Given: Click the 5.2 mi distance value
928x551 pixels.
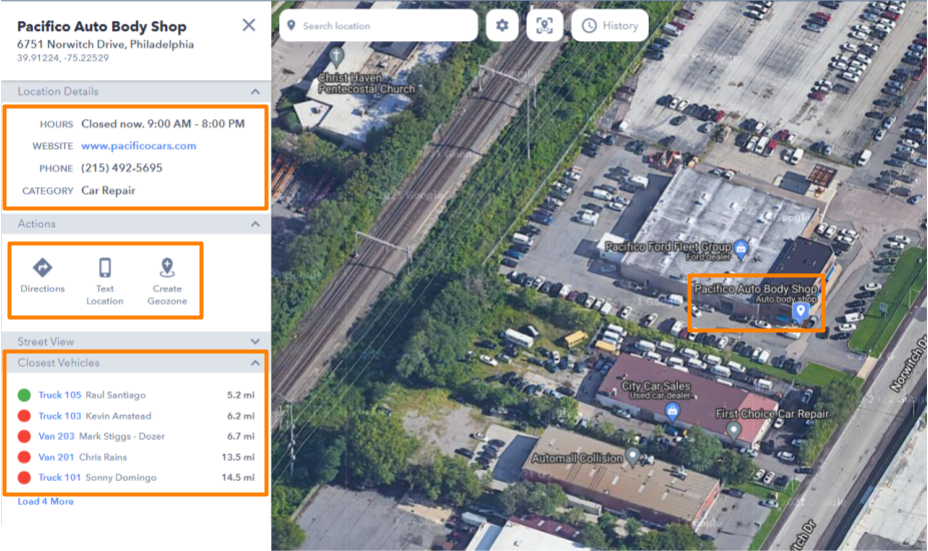Looking at the screenshot, I should click(241, 395).
